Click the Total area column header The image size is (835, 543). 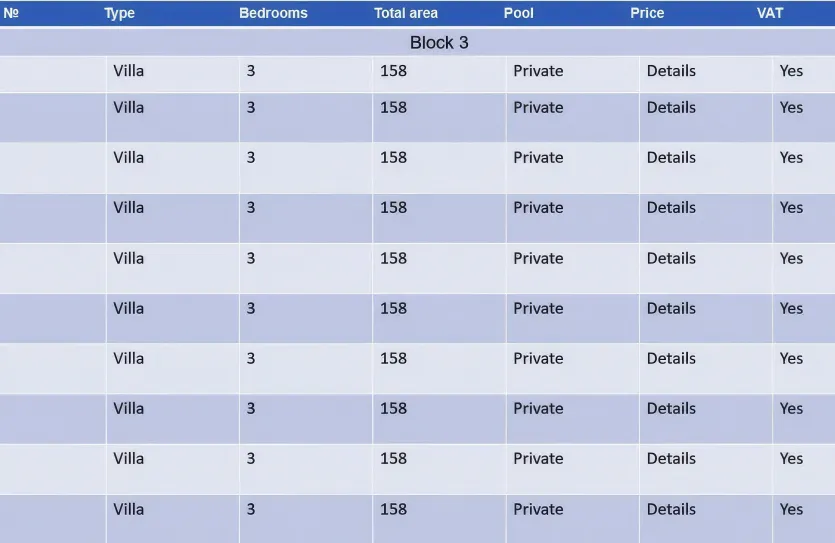point(406,13)
